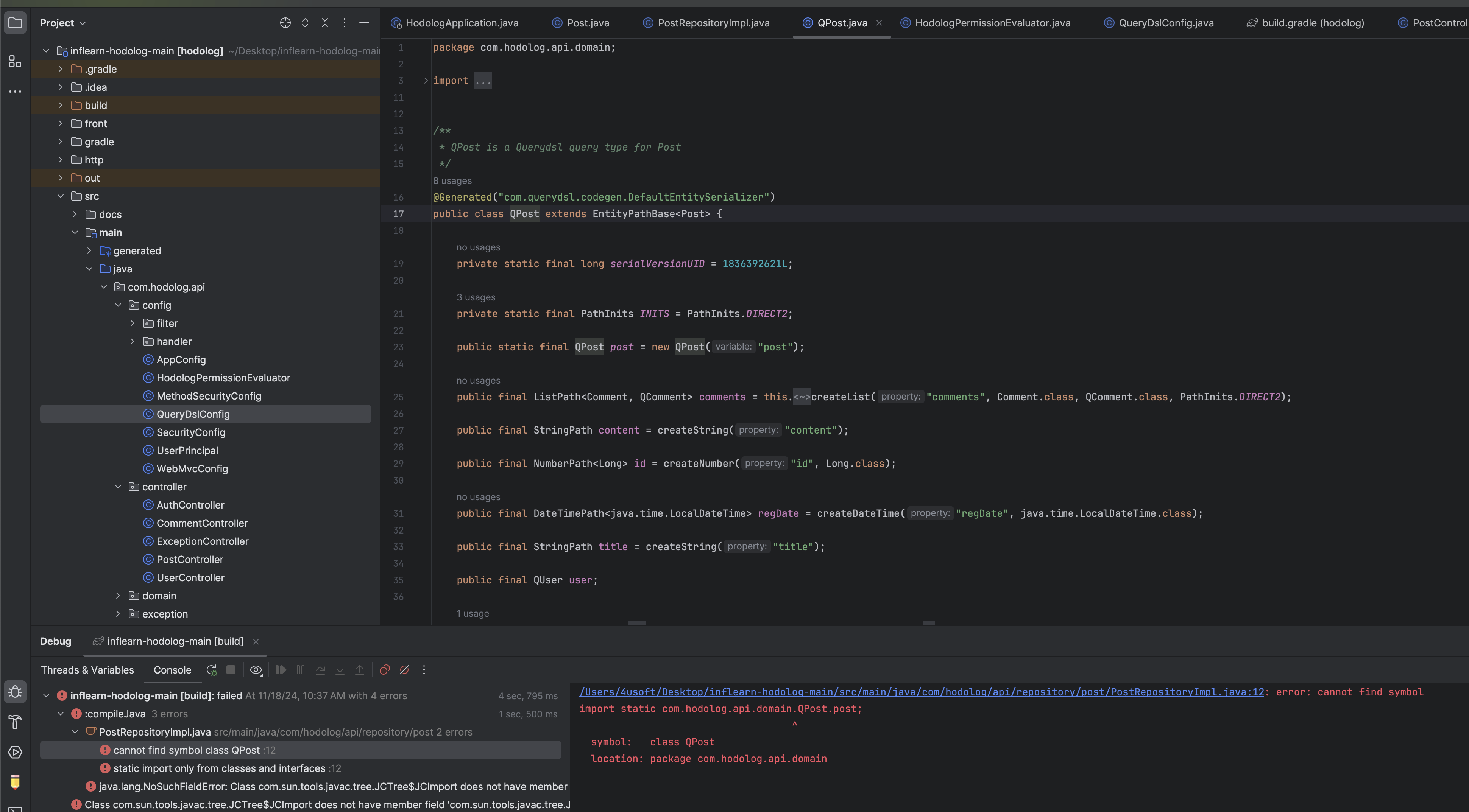
Task: Select java.lang.NoSuchFieldError error row
Action: point(327,786)
